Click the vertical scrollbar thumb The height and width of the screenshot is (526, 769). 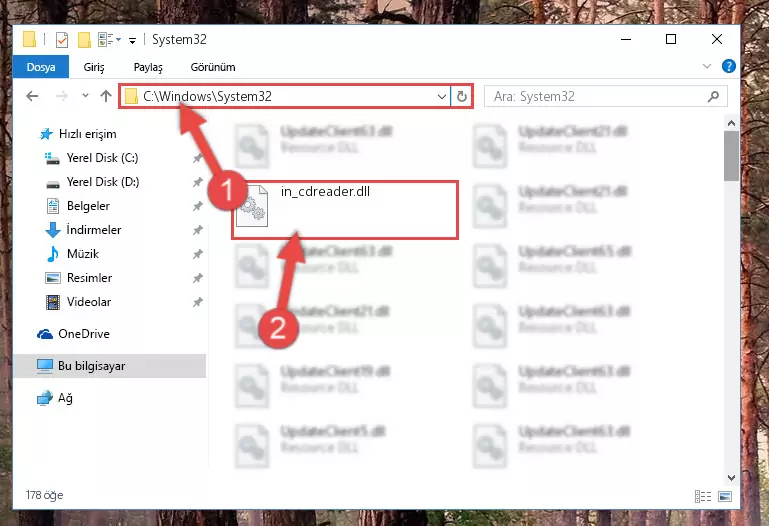[731, 156]
